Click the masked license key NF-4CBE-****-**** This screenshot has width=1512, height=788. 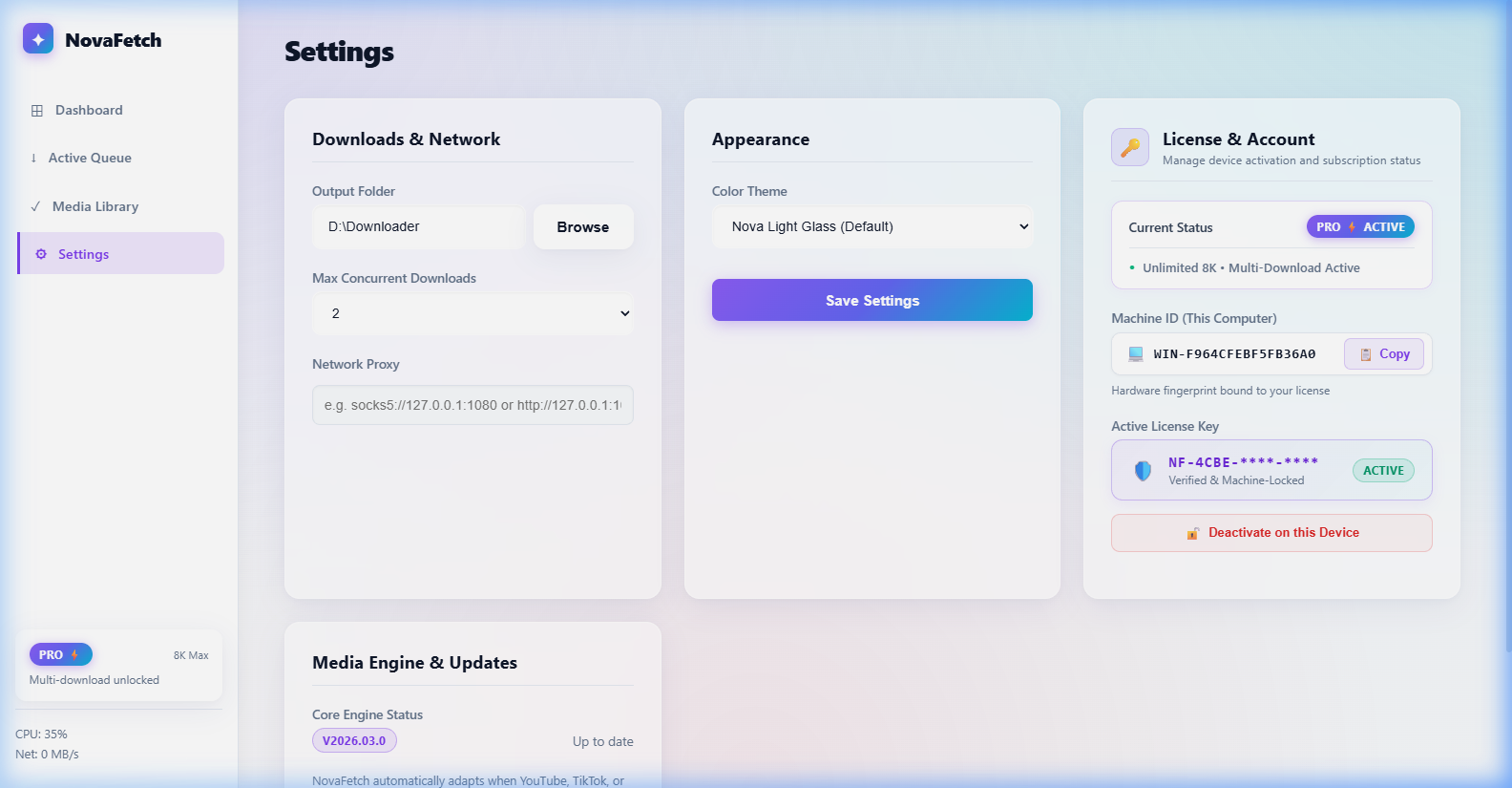pyautogui.click(x=1243, y=462)
